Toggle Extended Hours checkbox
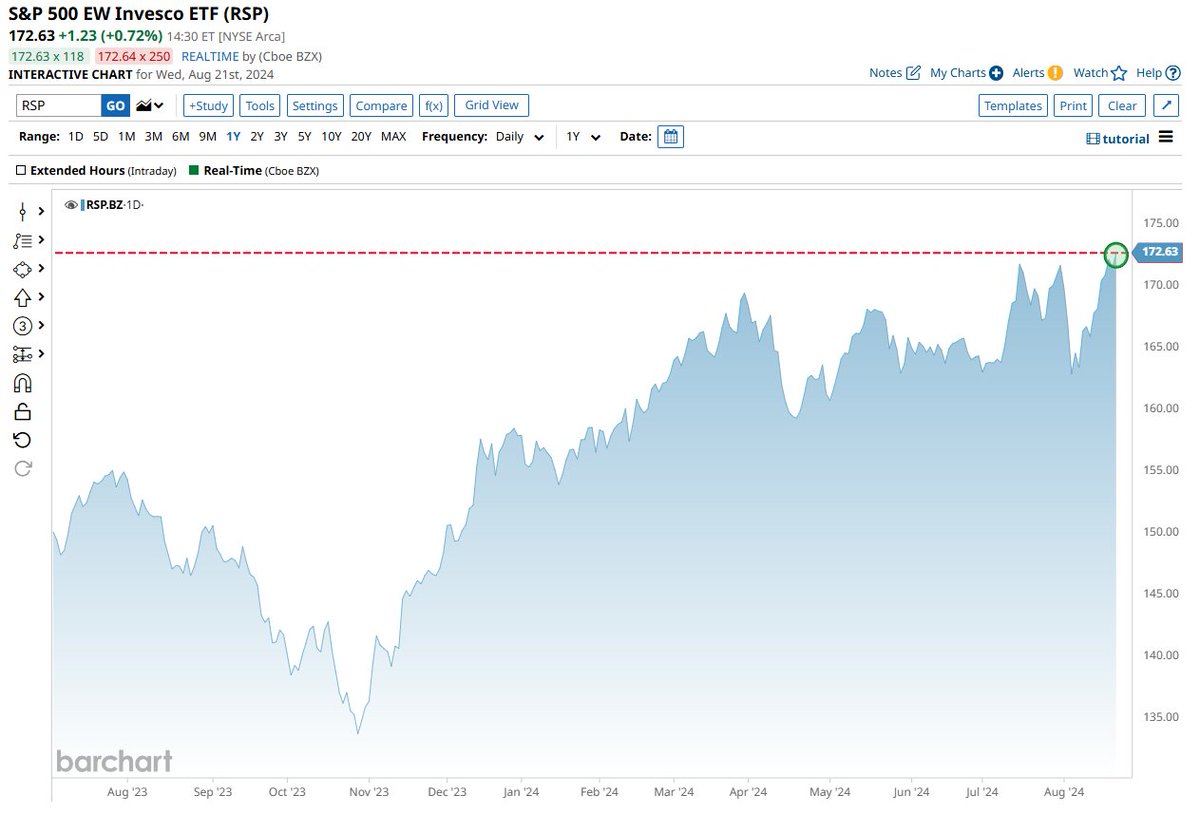This screenshot has width=1200, height=814. tap(21, 171)
